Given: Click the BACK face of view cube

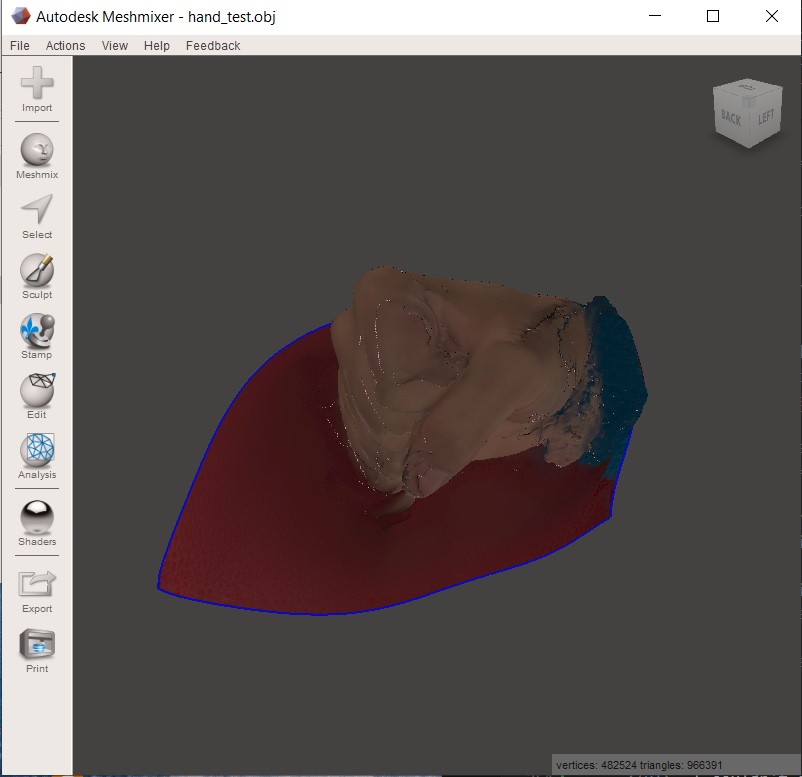Looking at the screenshot, I should [x=731, y=120].
